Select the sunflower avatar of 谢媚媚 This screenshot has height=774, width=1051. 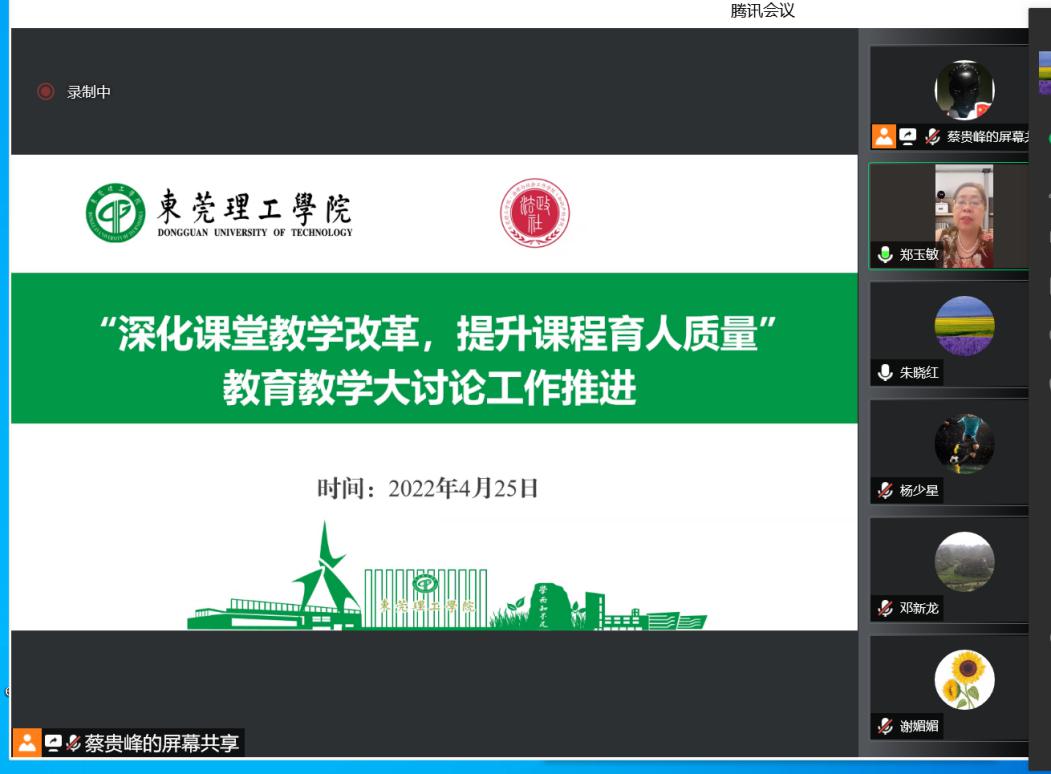[x=964, y=680]
